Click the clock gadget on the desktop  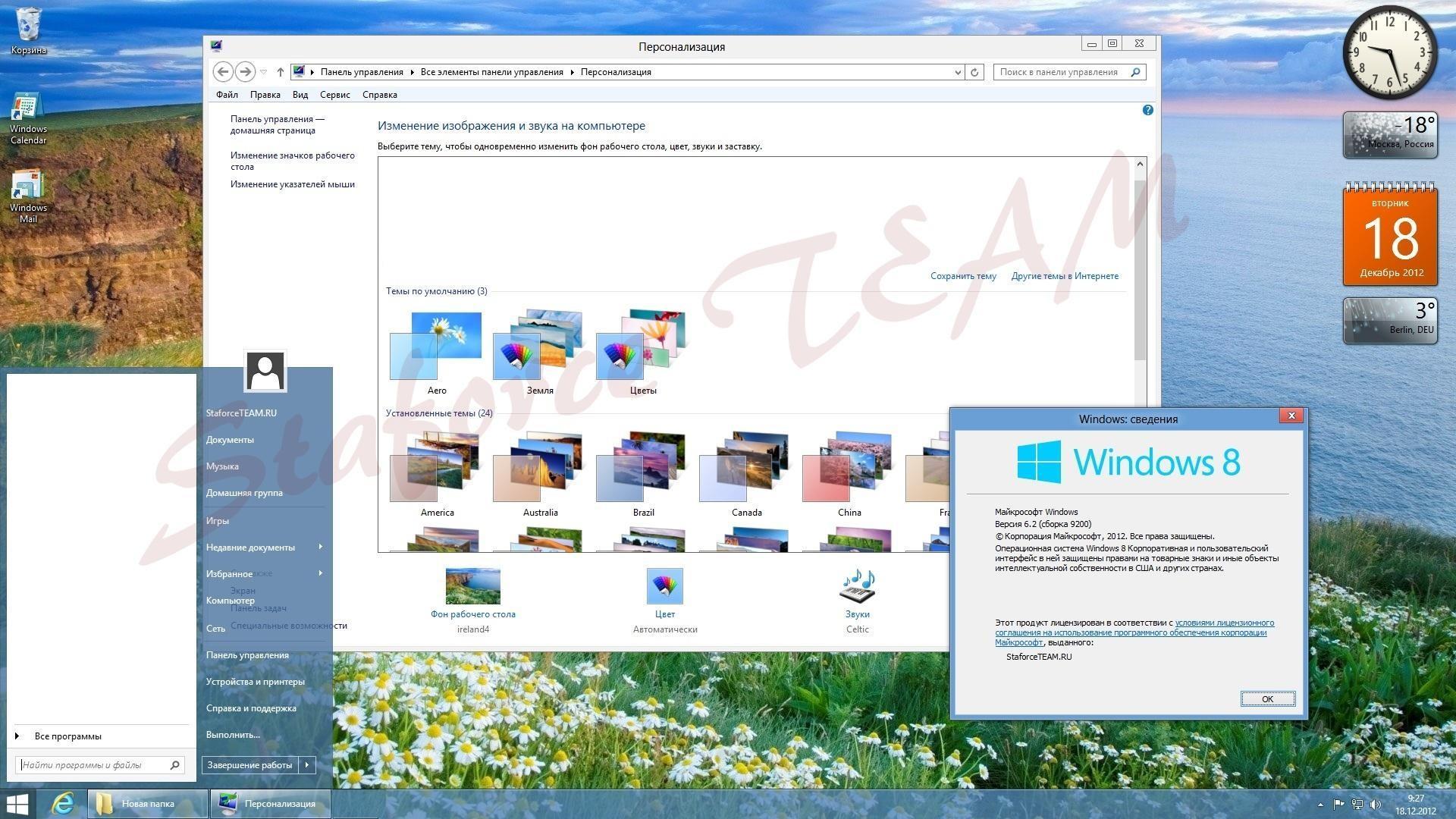(1390, 52)
